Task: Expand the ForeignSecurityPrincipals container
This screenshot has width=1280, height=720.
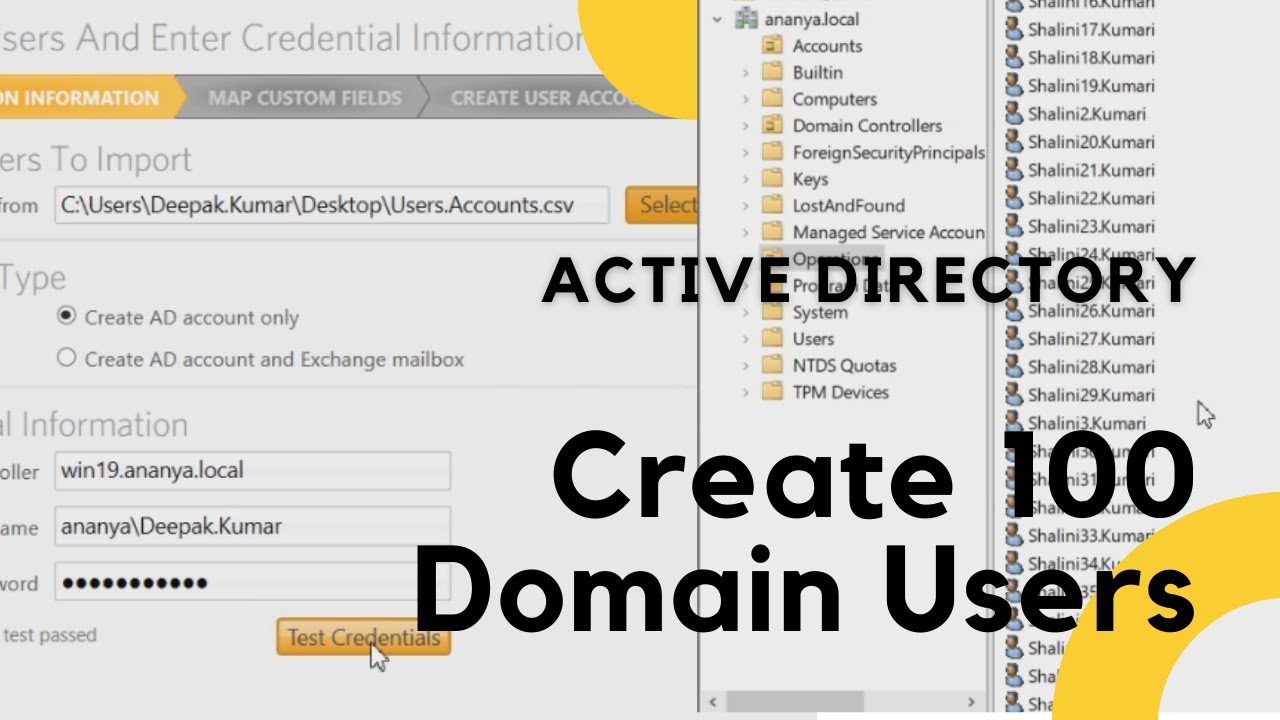Action: (x=745, y=153)
